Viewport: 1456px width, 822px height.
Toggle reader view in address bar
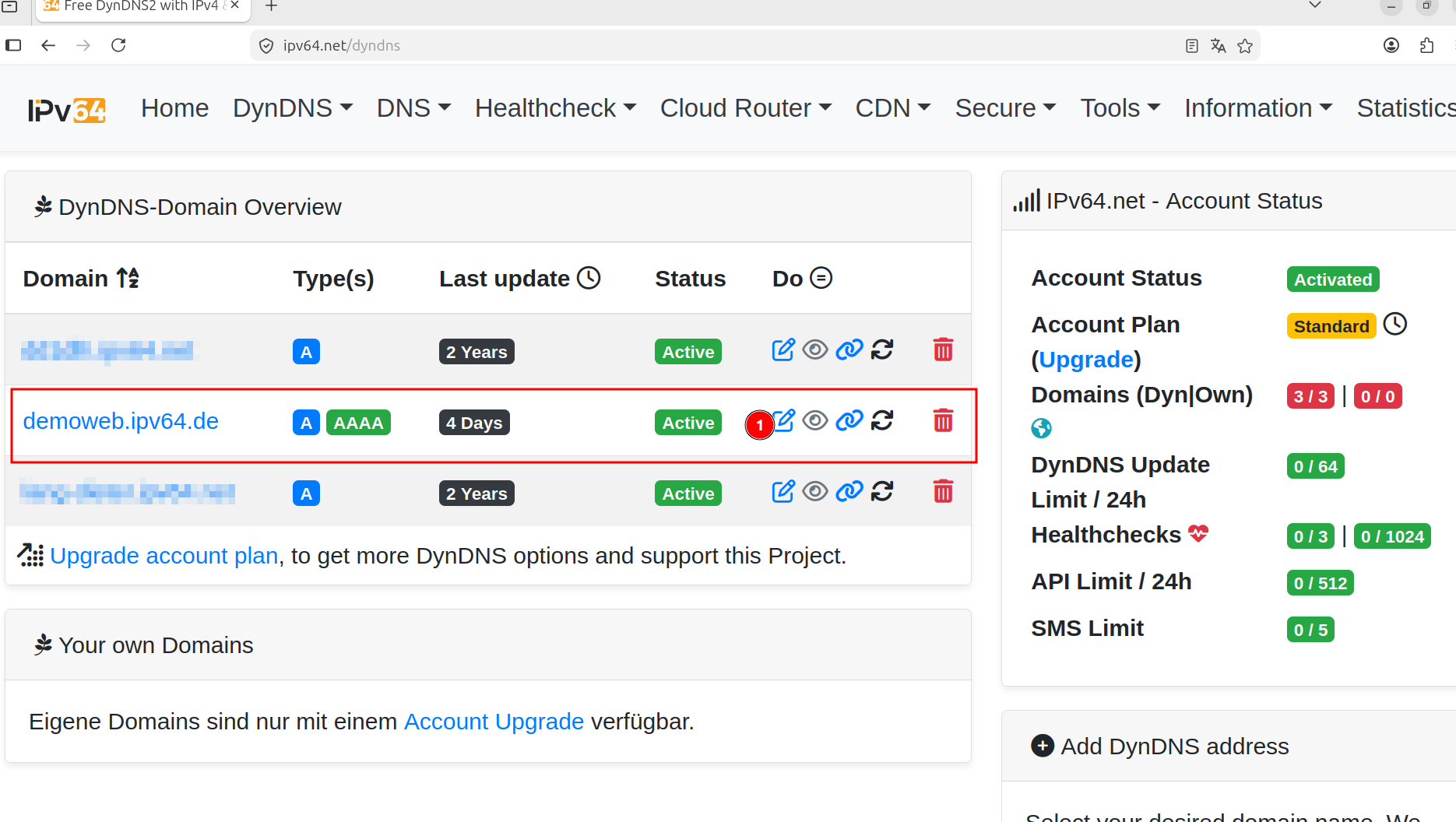(1192, 46)
